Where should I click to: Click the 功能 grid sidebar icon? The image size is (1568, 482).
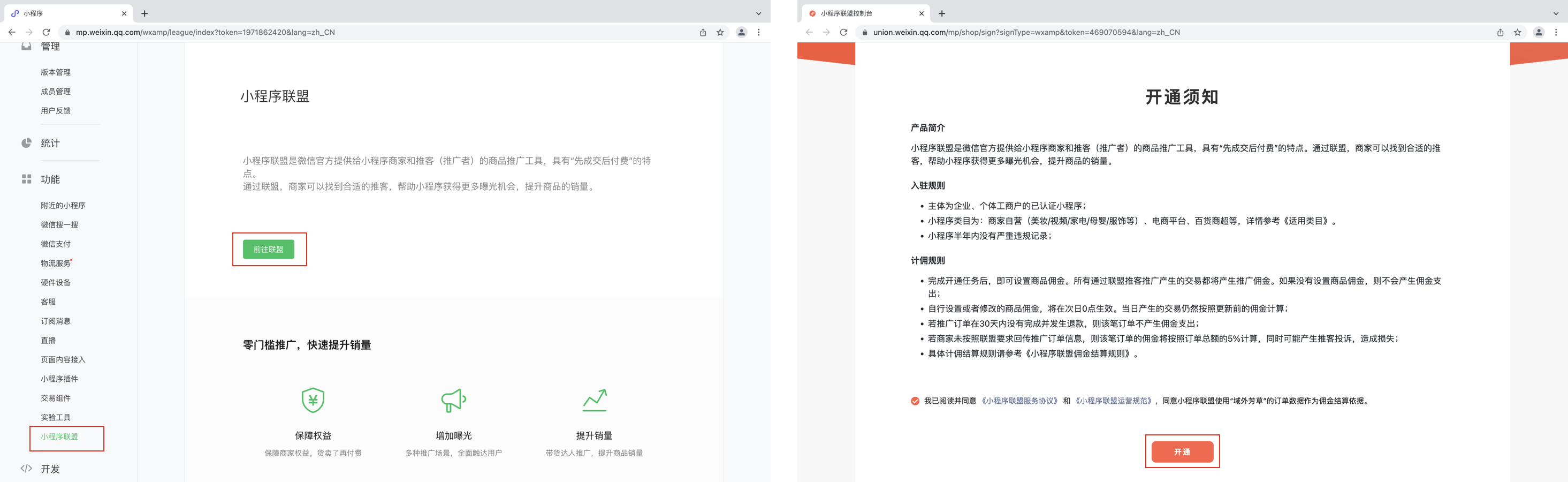(x=26, y=179)
